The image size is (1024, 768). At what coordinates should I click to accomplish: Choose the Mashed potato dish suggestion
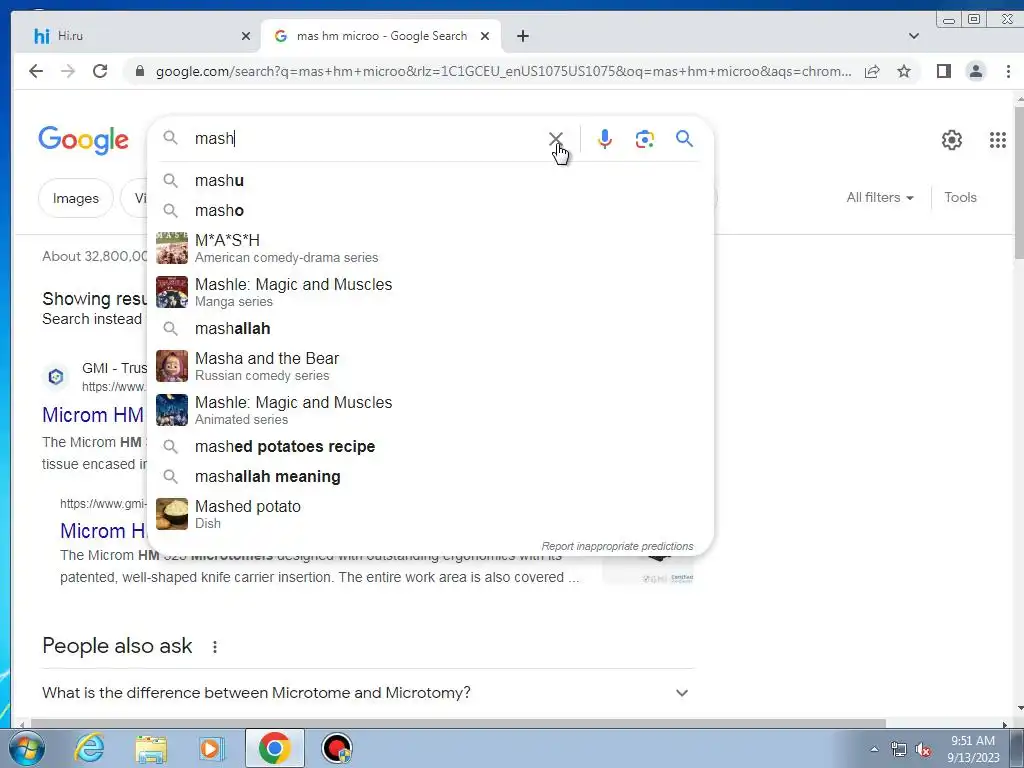point(430,514)
